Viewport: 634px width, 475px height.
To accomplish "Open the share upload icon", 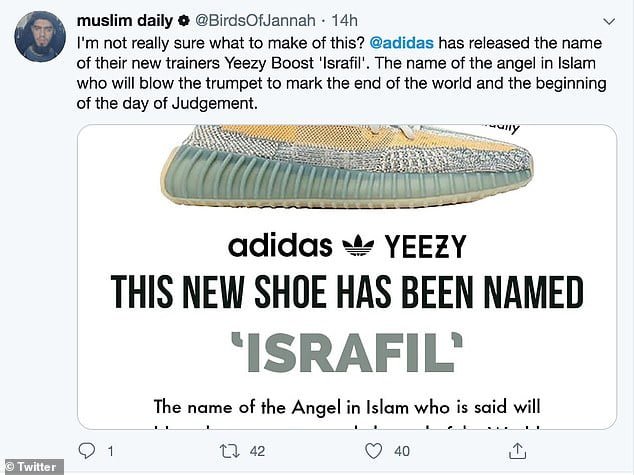I will 517,451.
